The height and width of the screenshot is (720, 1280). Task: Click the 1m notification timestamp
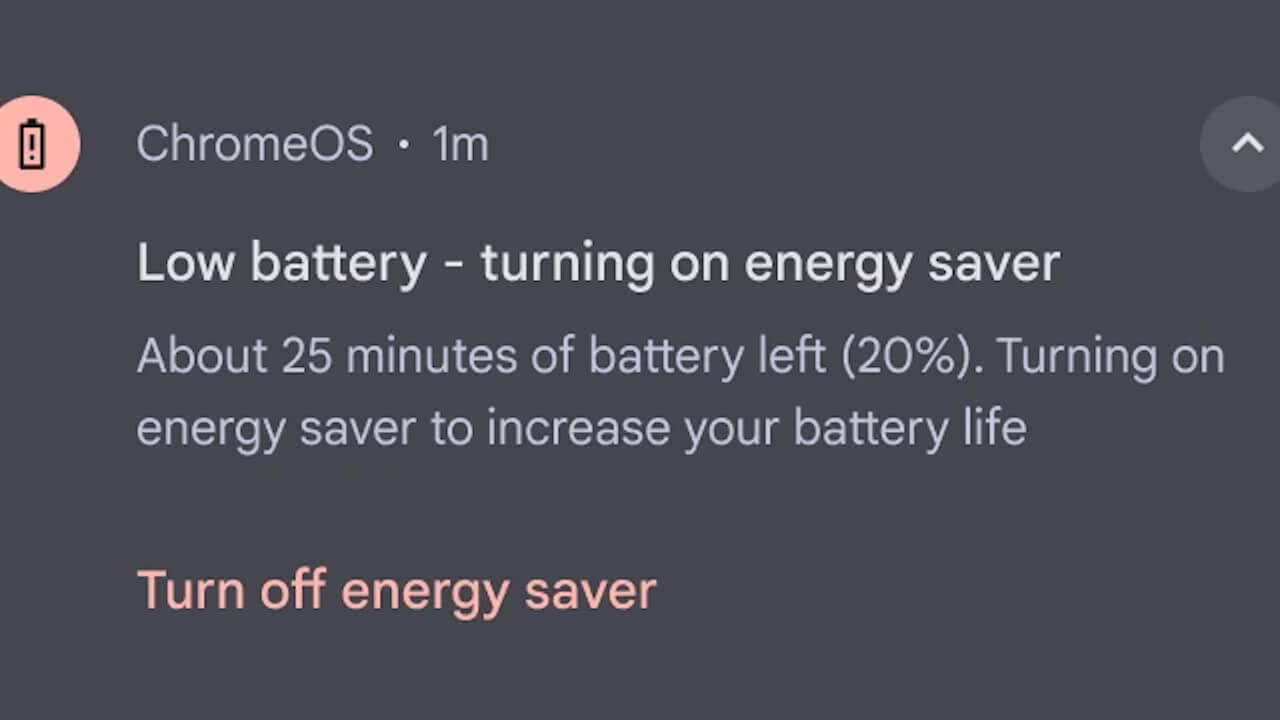[460, 145]
